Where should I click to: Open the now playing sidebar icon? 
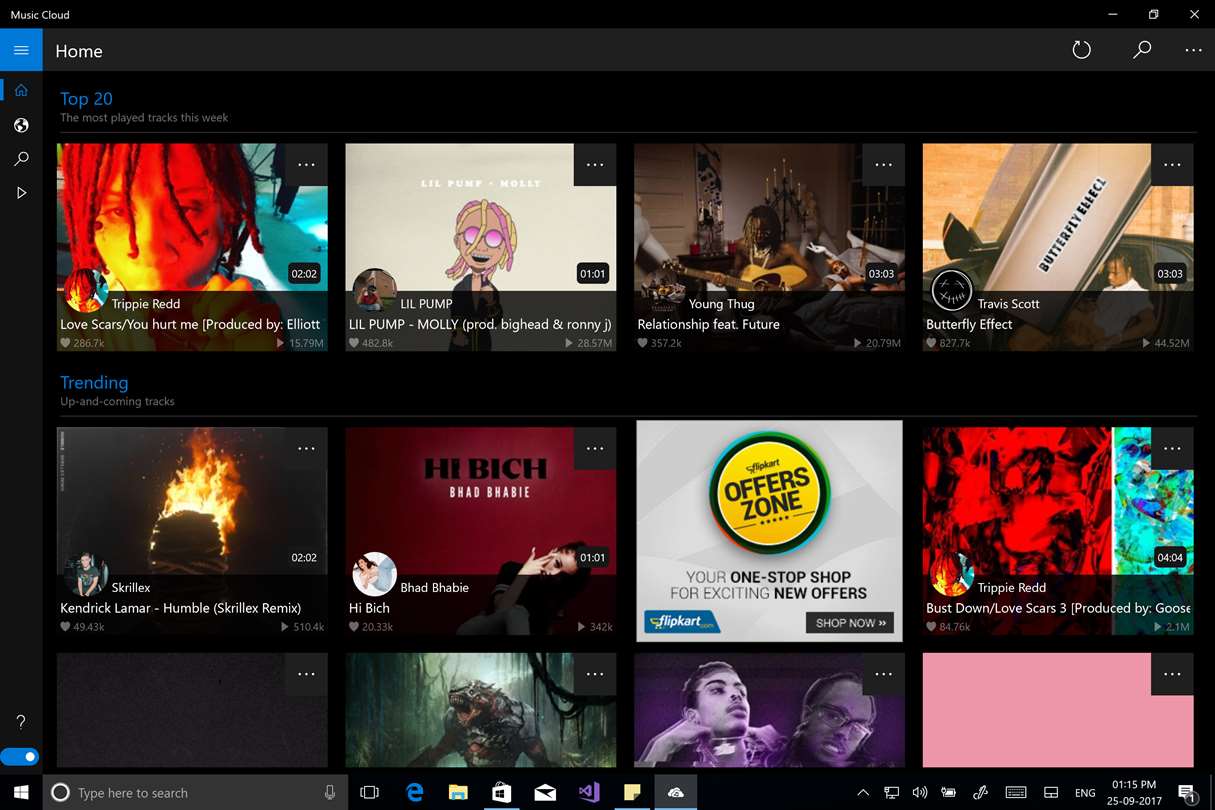[21, 193]
